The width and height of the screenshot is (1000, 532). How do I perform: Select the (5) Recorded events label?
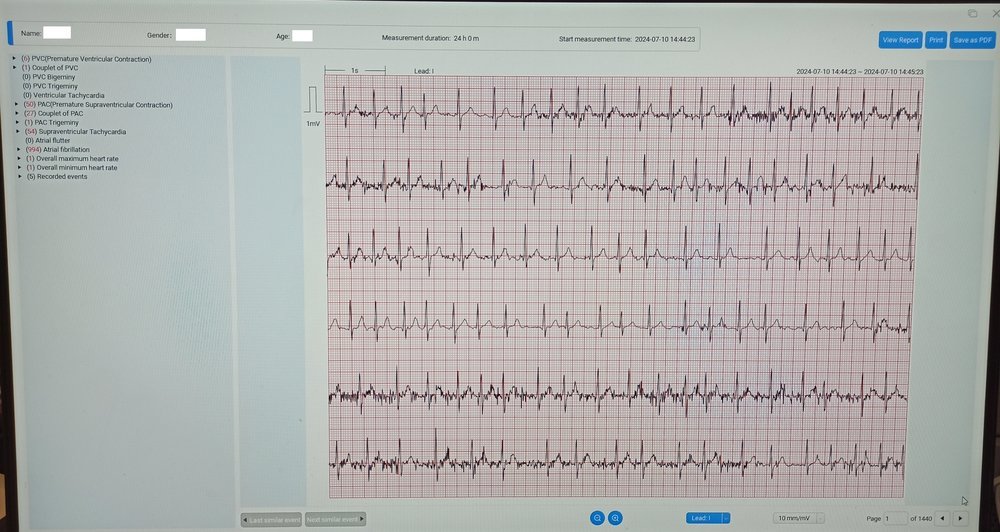[57, 176]
